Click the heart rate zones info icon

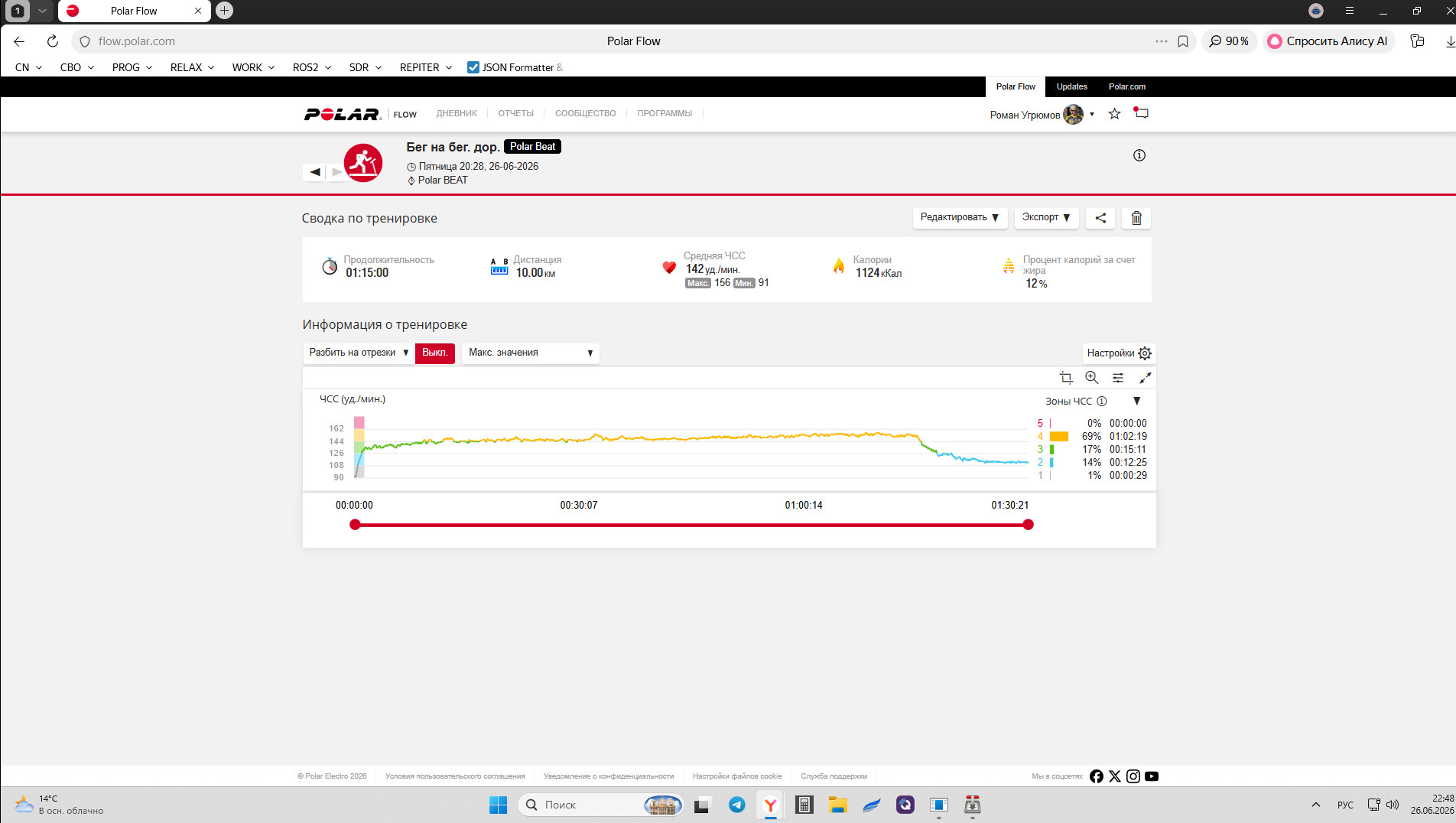click(1102, 401)
